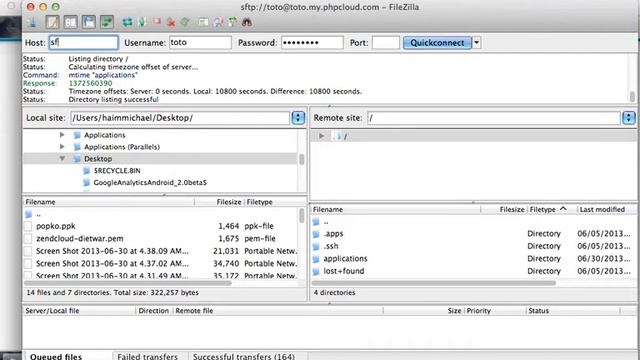This screenshot has width=640, height=360.
Task: Click the Direction queue column header
Action: [x=154, y=311]
